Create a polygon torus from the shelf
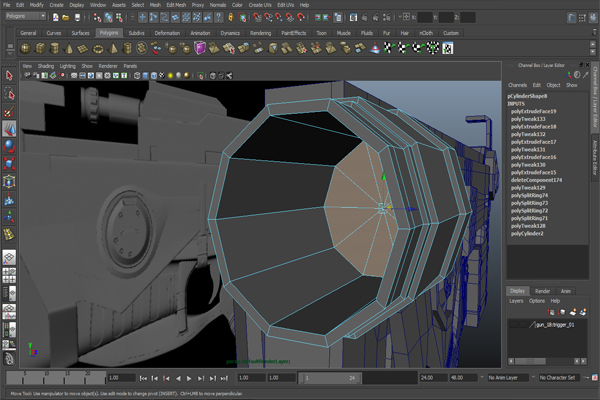600x400 pixels. click(x=98, y=49)
